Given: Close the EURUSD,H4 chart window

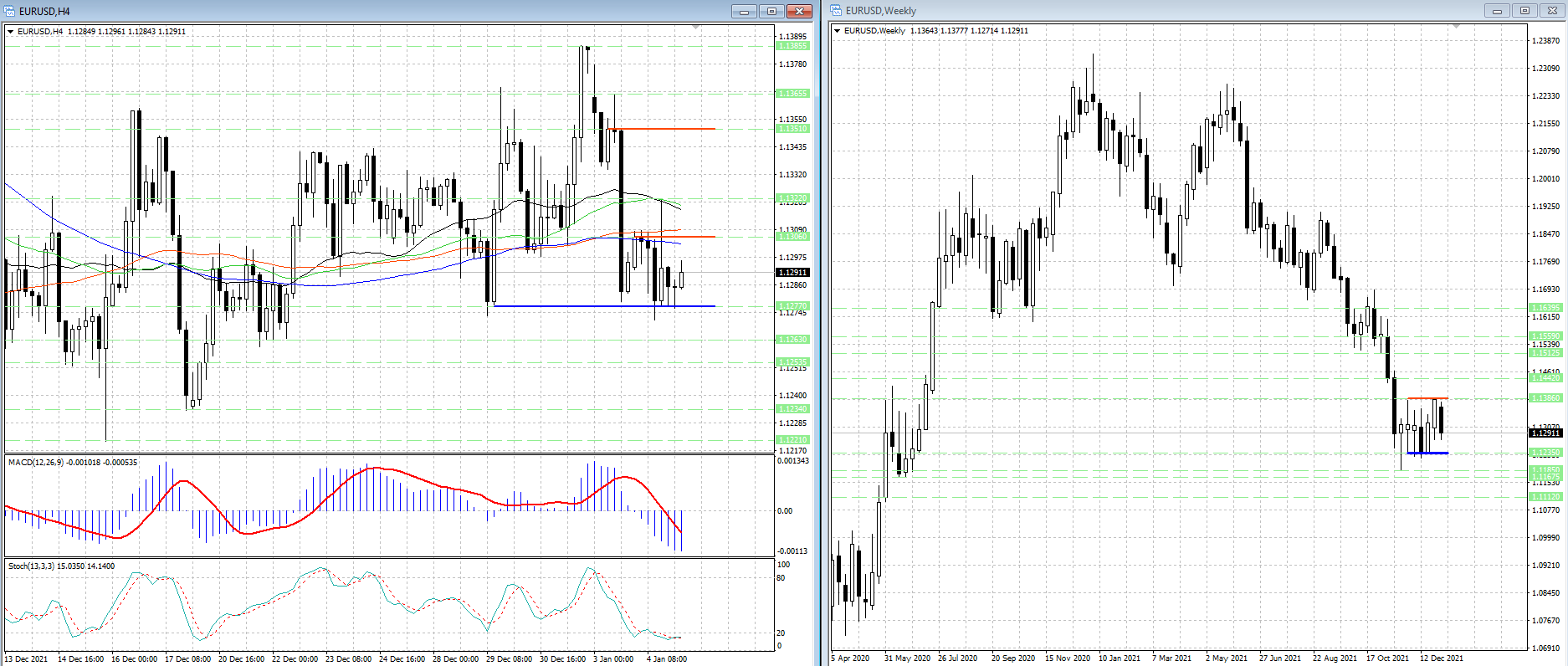Looking at the screenshot, I should (x=799, y=11).
